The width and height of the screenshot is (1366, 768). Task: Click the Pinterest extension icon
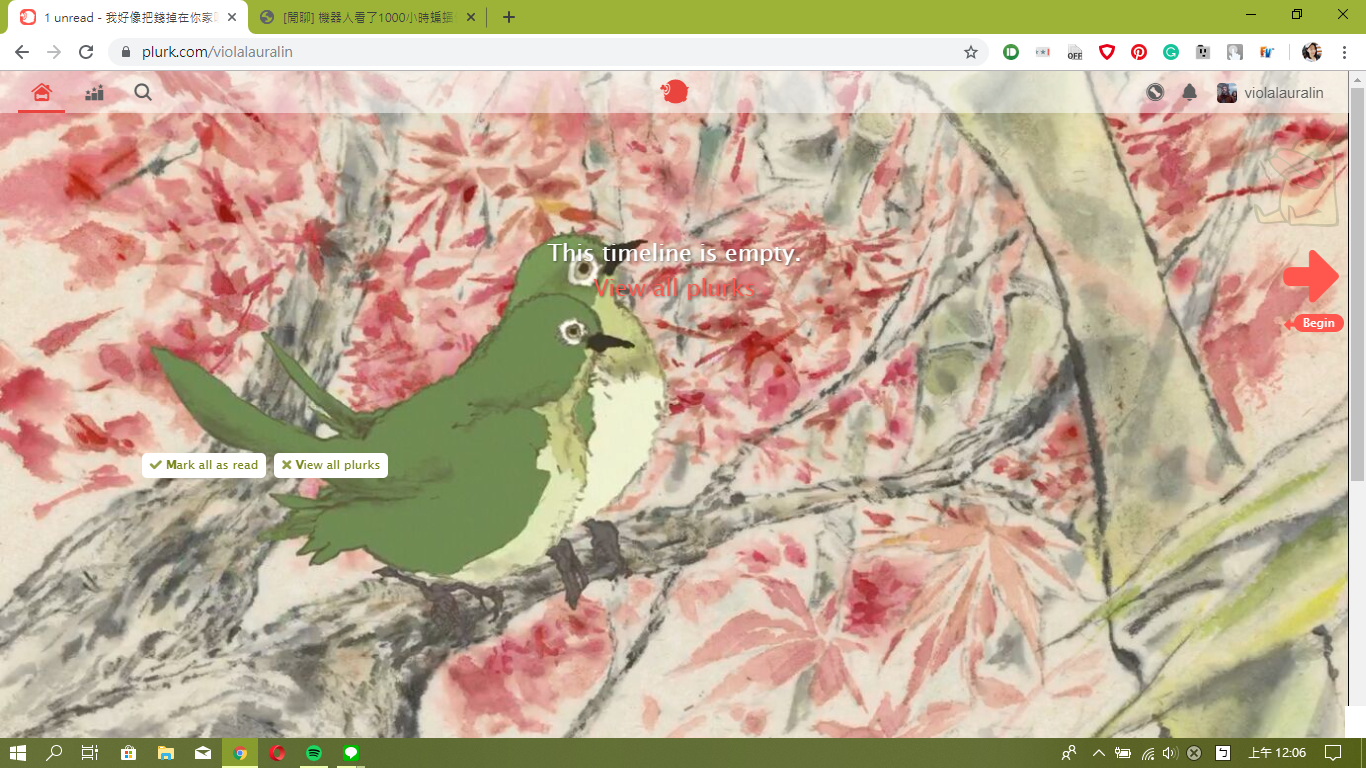point(1139,52)
